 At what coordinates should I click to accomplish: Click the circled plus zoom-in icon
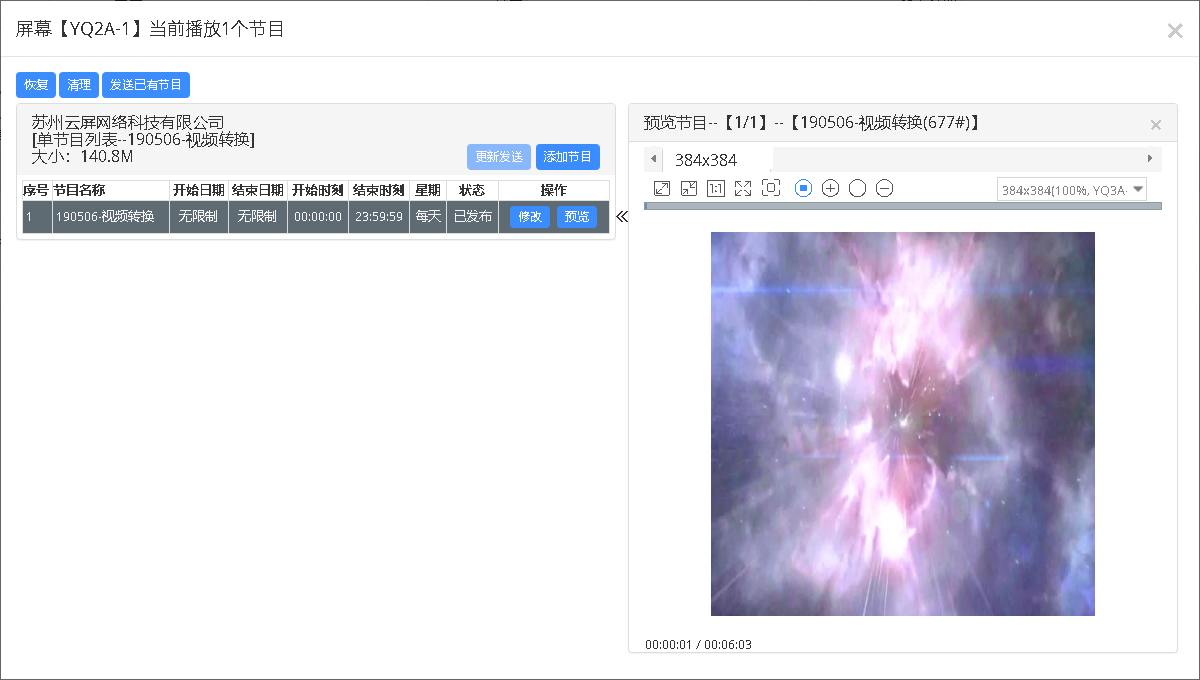tap(830, 188)
